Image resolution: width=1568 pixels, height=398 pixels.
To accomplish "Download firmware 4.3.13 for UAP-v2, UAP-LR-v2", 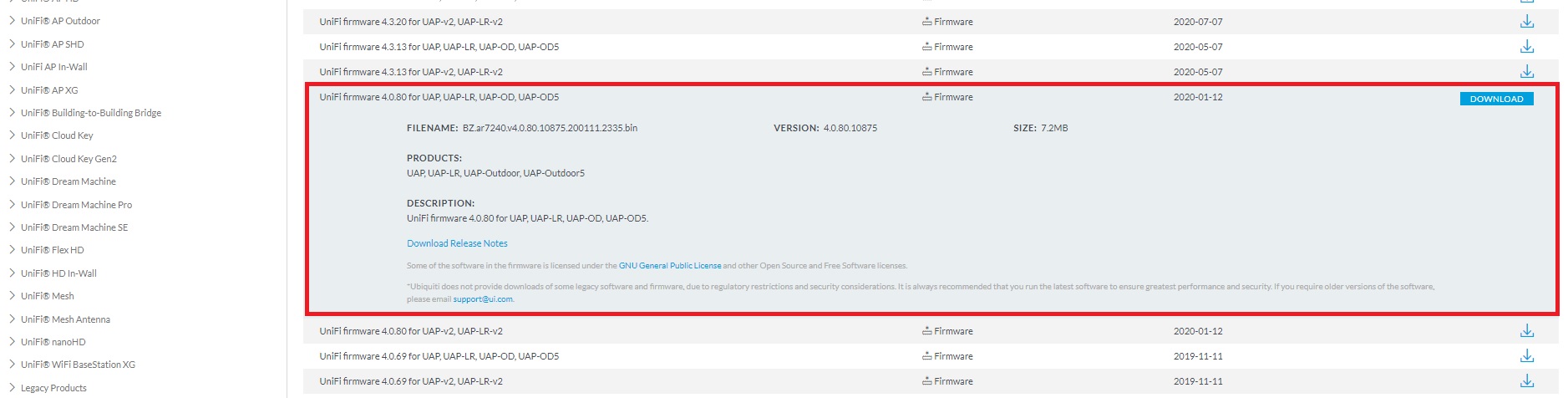I will coord(1526,72).
